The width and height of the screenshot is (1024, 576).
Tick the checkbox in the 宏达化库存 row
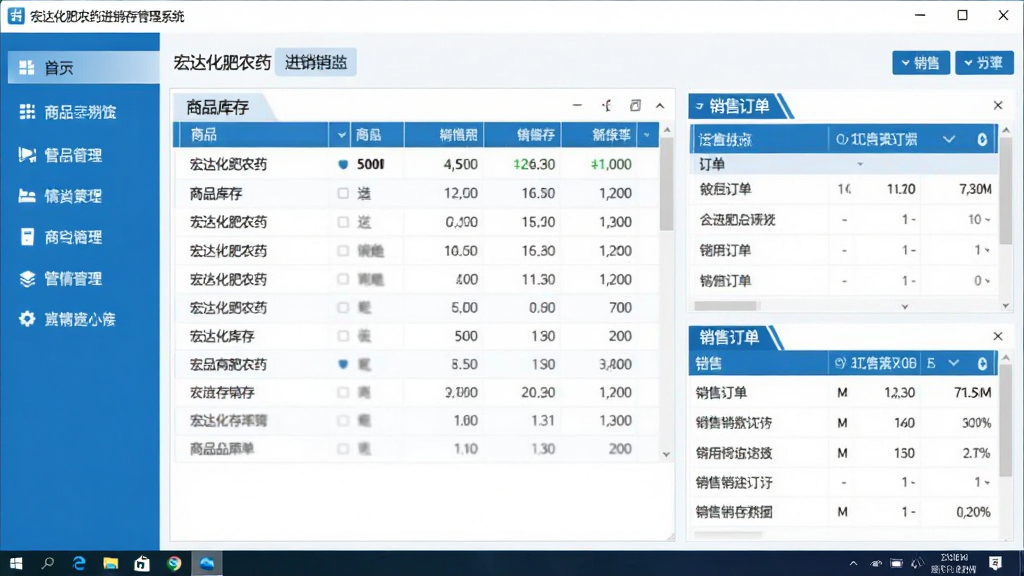pos(343,336)
